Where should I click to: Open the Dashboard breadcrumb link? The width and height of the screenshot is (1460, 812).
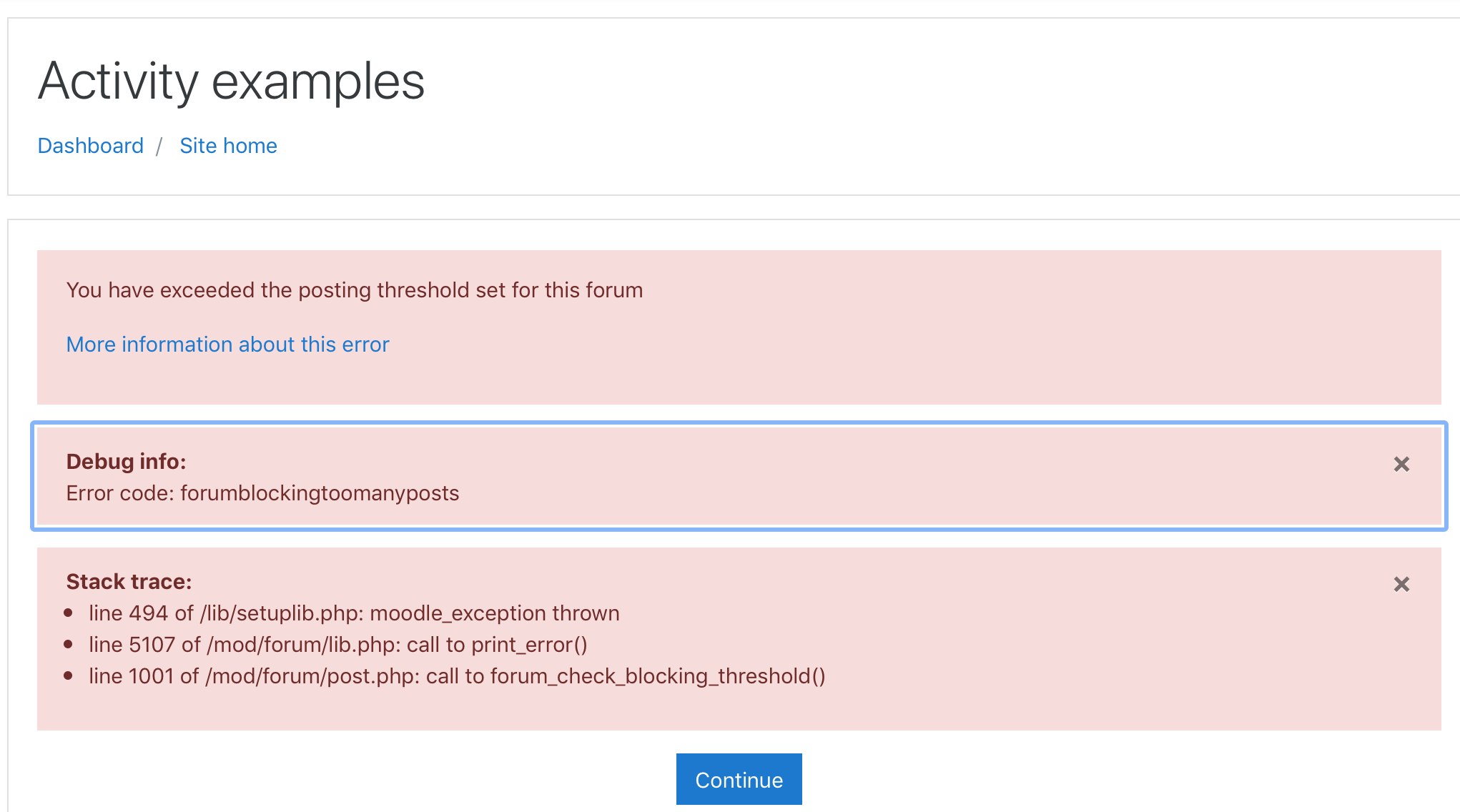tap(91, 146)
